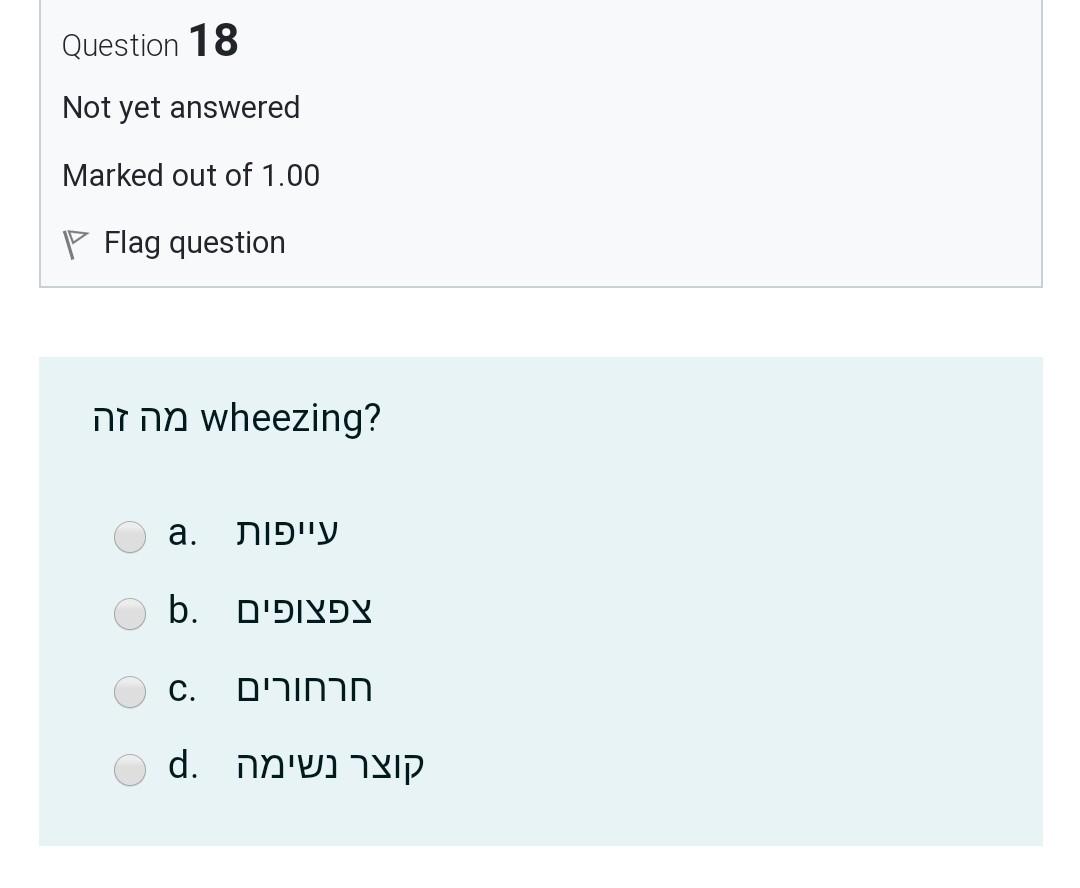The width and height of the screenshot is (1080, 888).
Task: Click the flag icon beside Flag question
Action: point(75,244)
